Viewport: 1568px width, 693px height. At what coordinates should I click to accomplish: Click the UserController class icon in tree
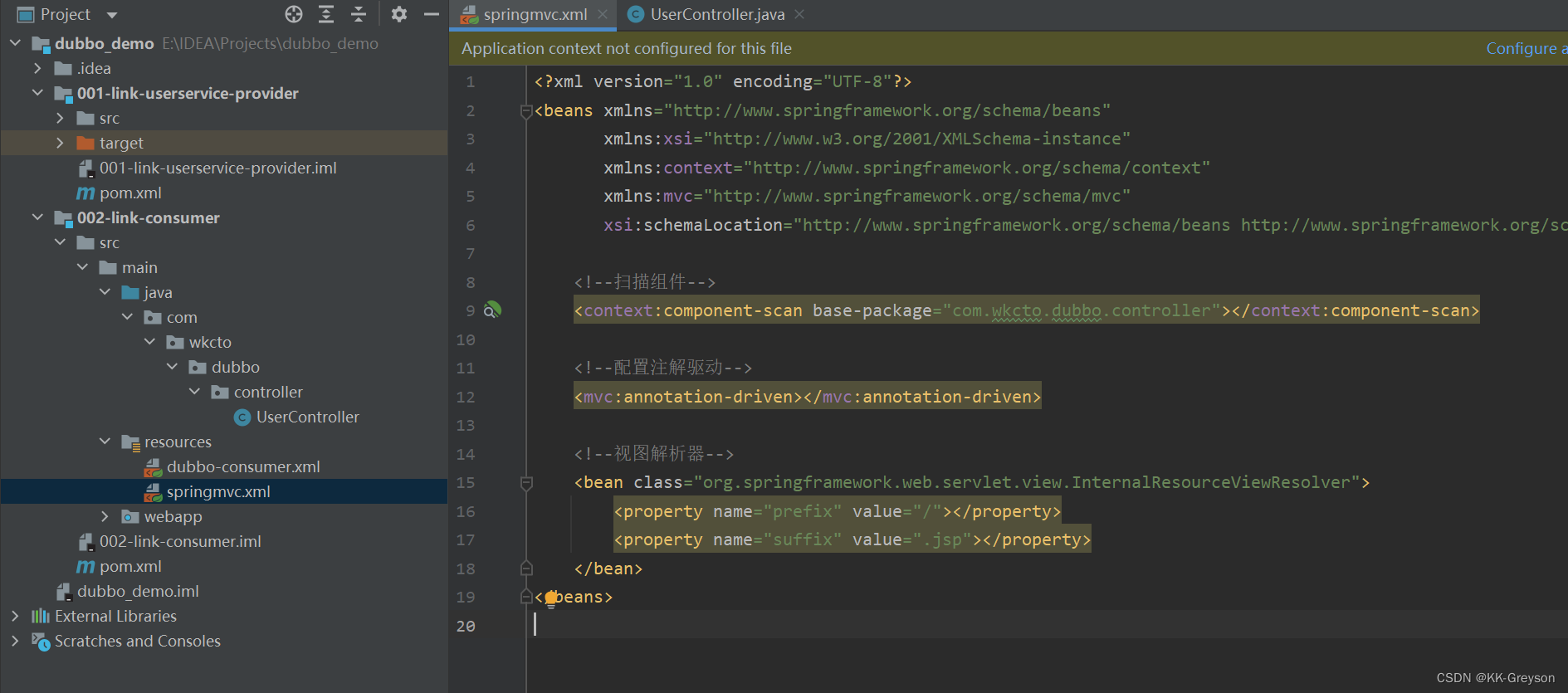pyautogui.click(x=242, y=417)
